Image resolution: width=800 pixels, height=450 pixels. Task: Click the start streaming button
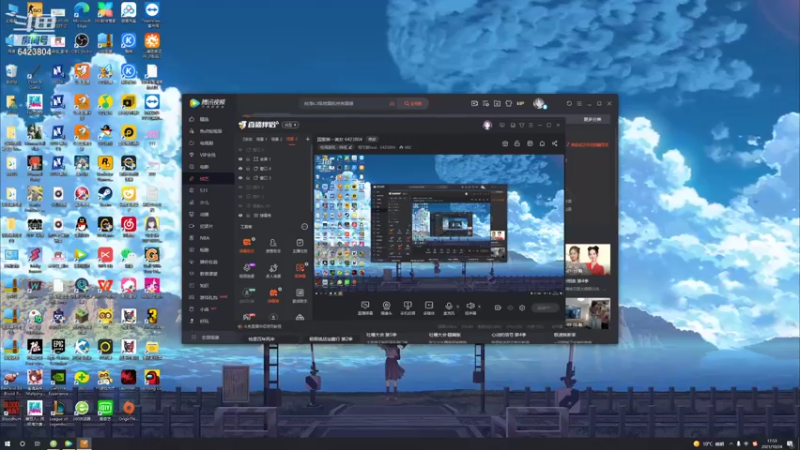coord(544,308)
